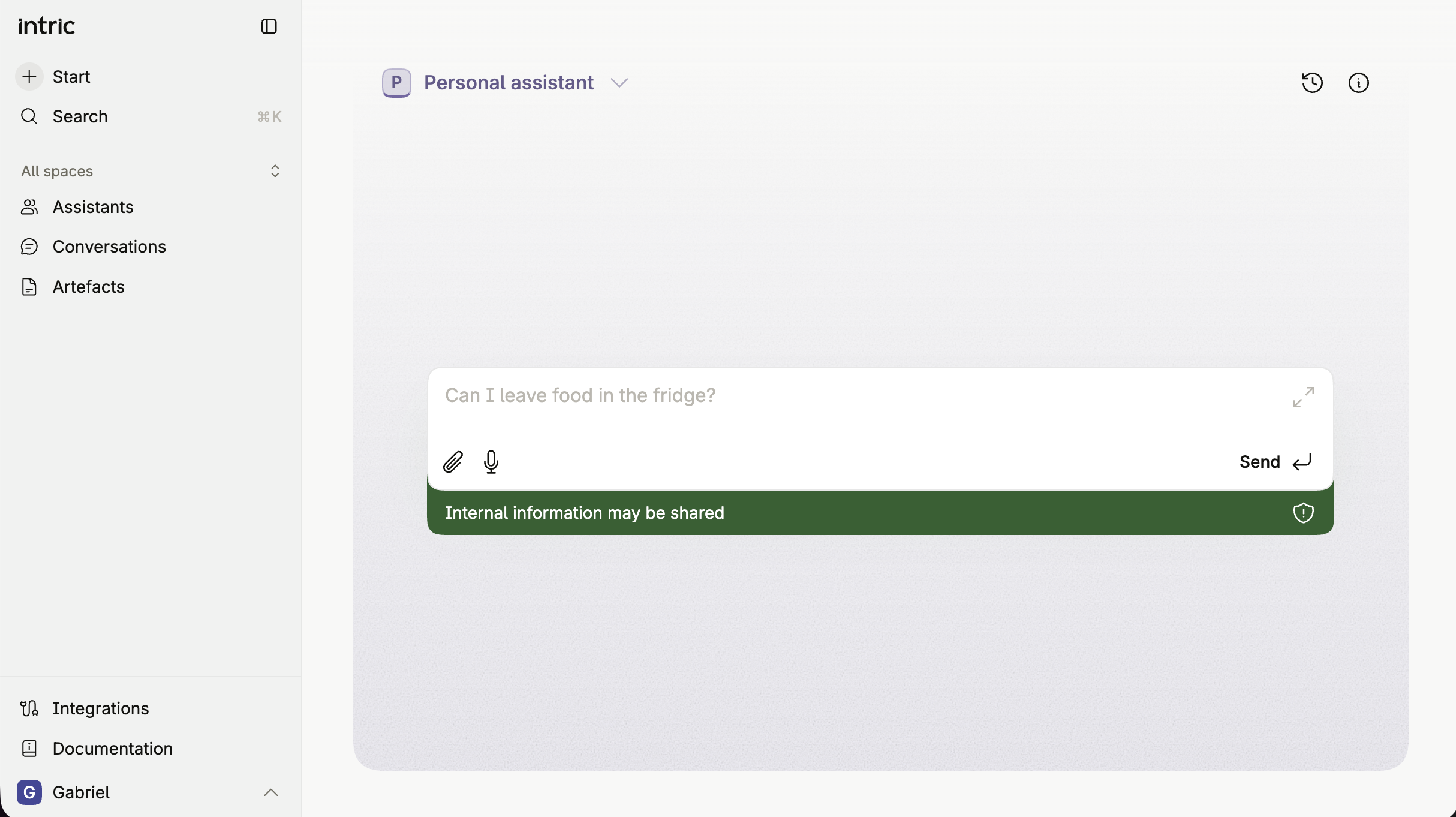Attach a file with the paperclip icon
The height and width of the screenshot is (817, 1456).
[x=453, y=462]
